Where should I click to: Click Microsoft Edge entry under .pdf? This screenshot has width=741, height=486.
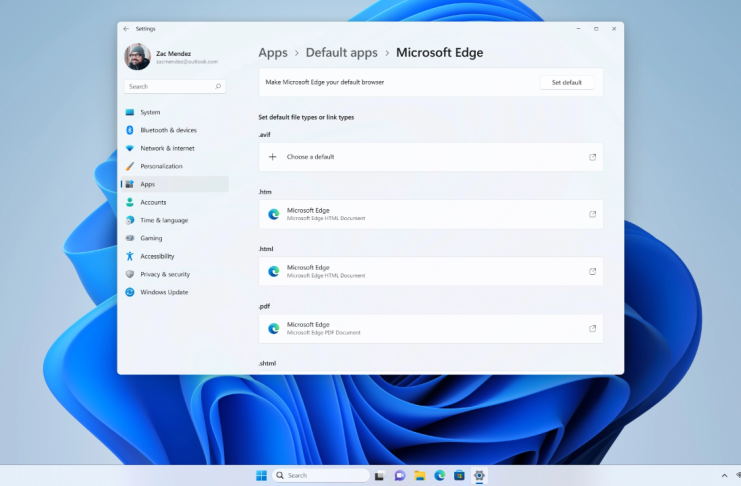[431, 329]
